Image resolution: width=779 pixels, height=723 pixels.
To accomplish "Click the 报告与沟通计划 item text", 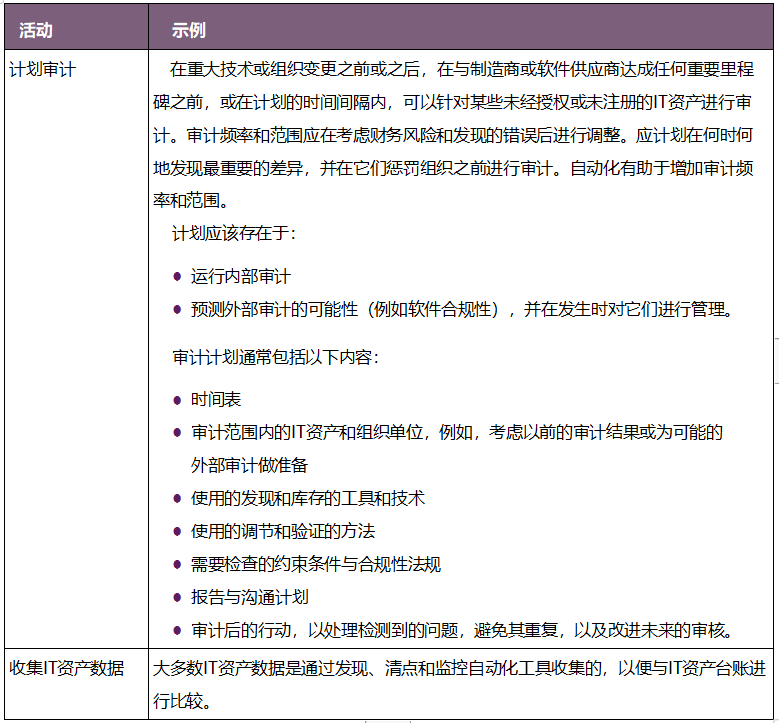I will 249,598.
